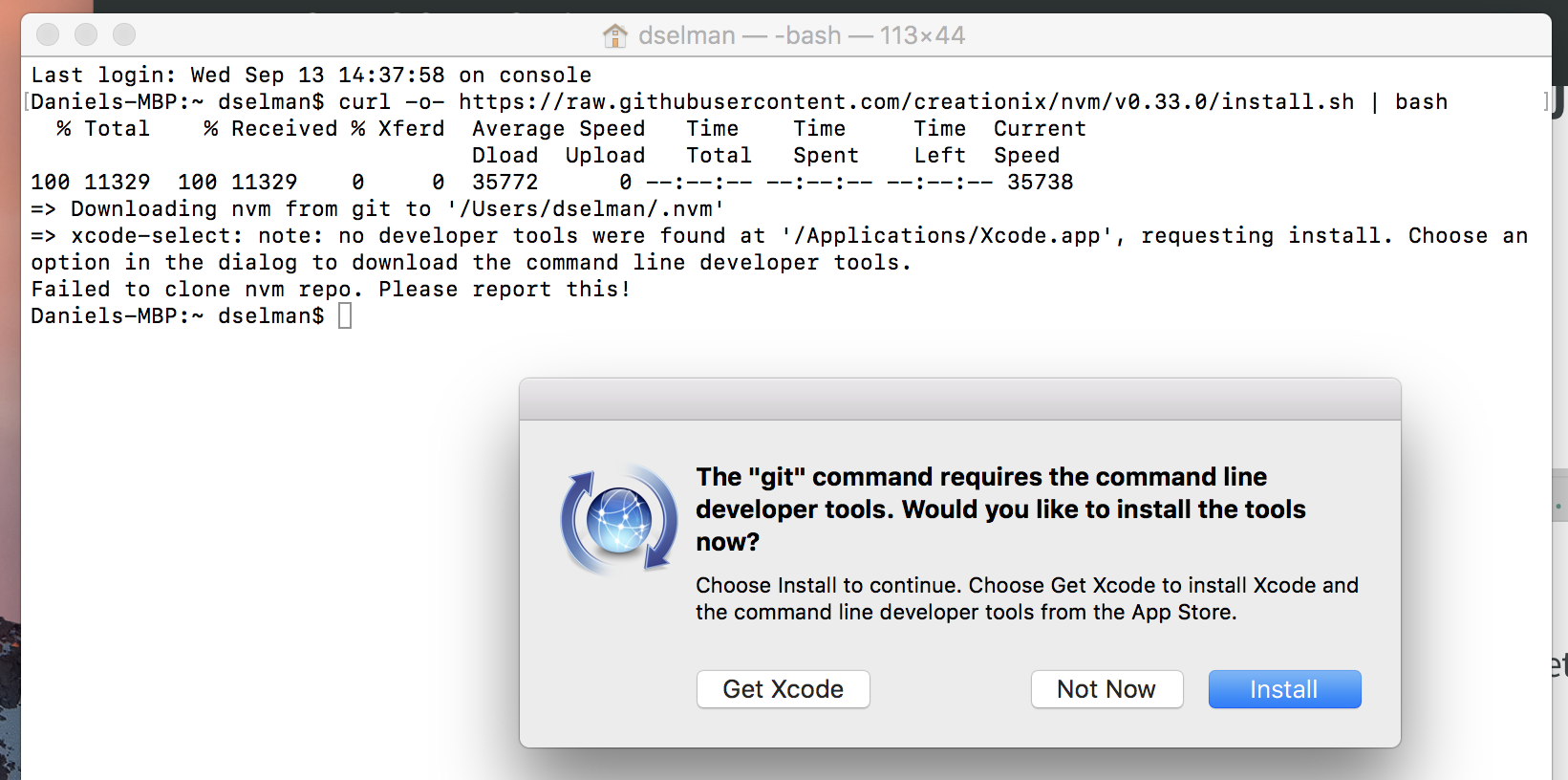Click the Average Speed column header in curl output

coord(559,128)
